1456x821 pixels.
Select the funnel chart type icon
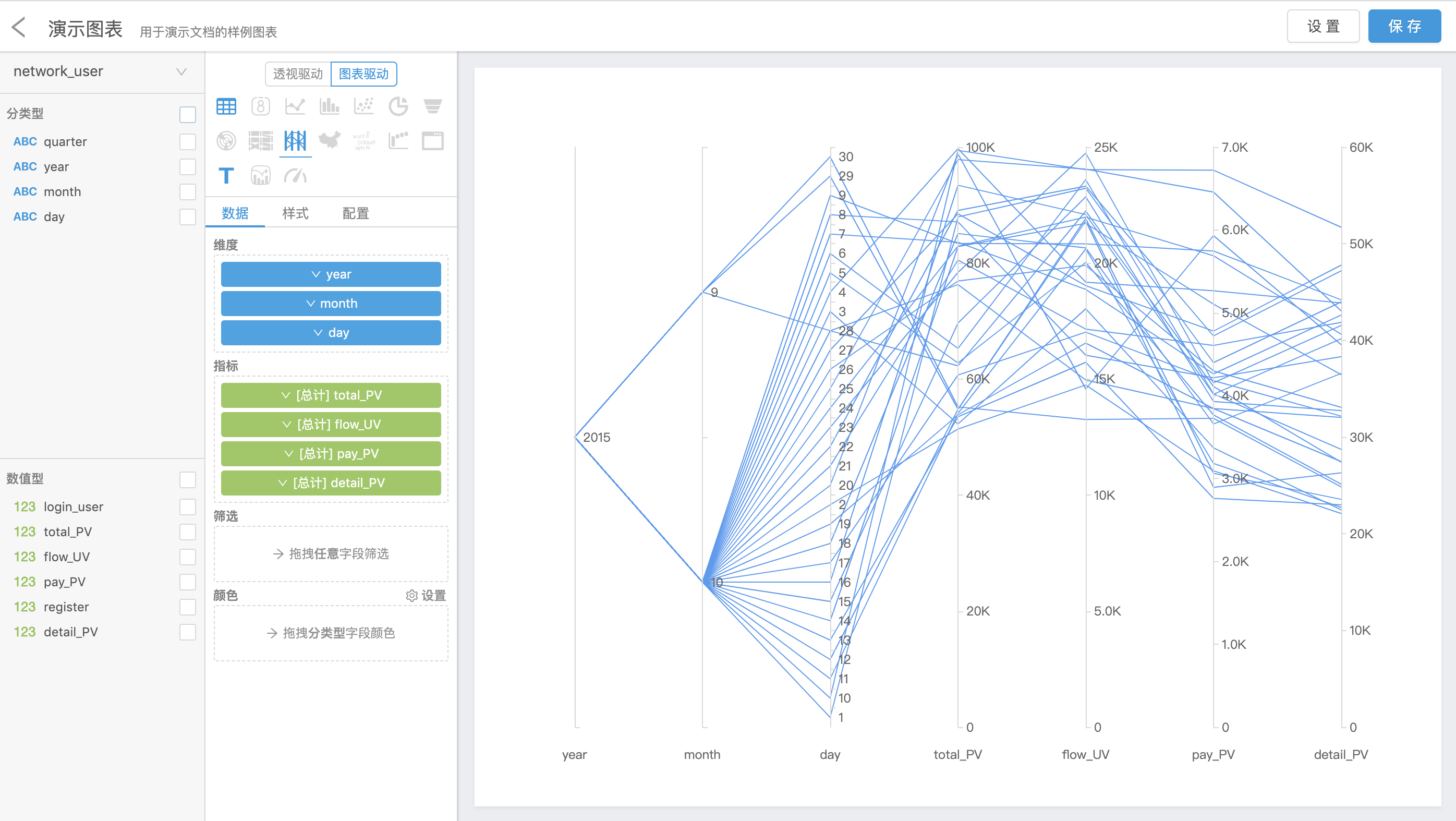coord(432,106)
